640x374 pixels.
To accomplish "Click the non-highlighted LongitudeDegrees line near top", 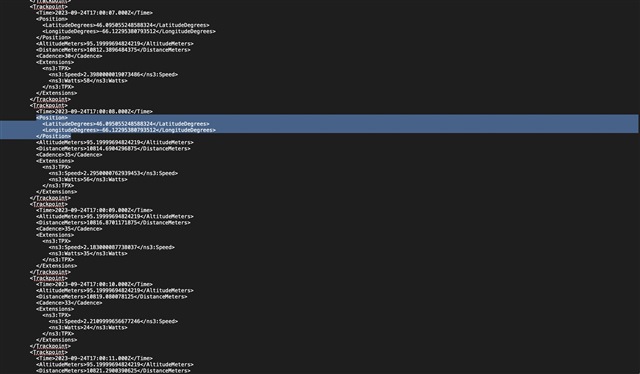I will tap(129, 31).
